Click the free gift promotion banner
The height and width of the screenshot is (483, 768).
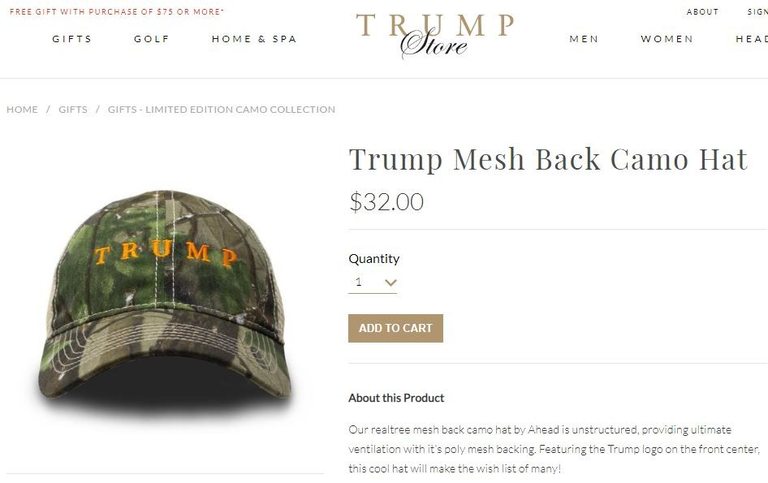117,11
